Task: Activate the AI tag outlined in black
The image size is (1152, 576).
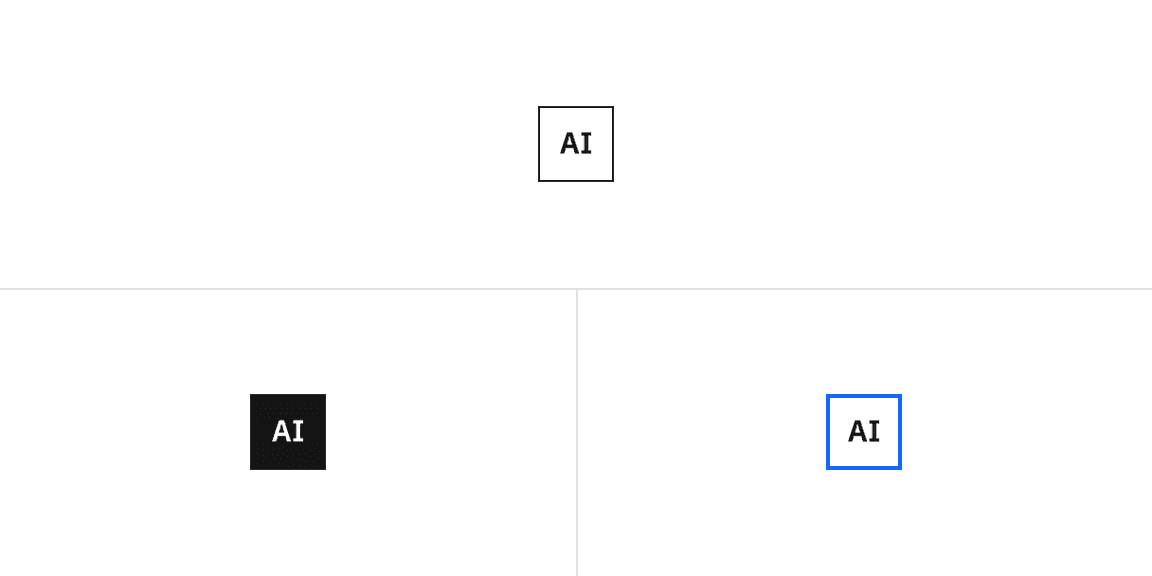Action: pyautogui.click(x=576, y=144)
